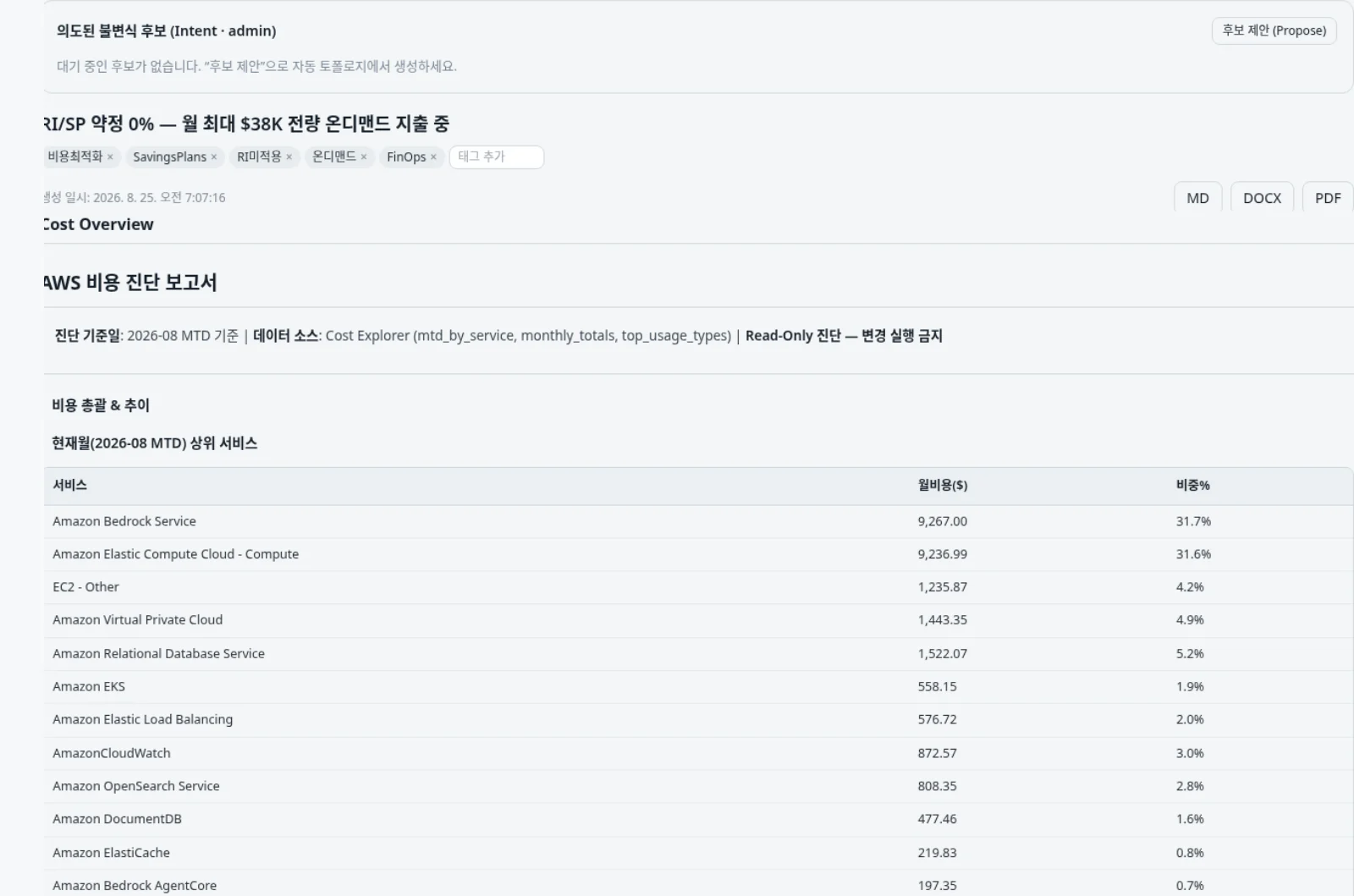This screenshot has height=896, width=1354.
Task: Select Amazon Elastic Compute Cloud - Compute row
Action: click(698, 554)
